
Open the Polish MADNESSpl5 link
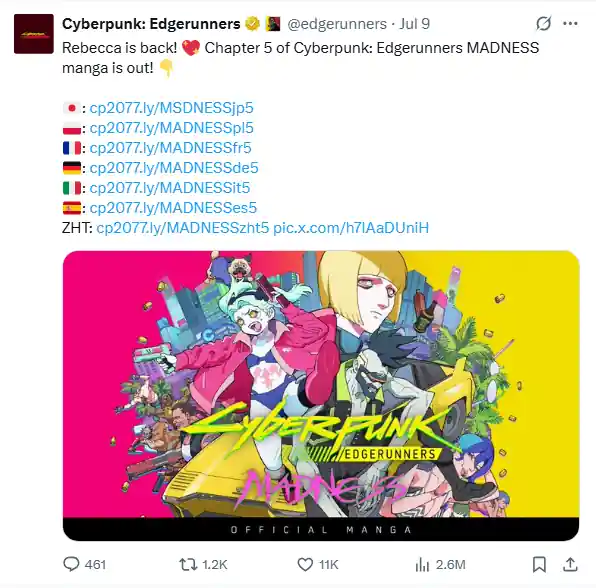171,128
